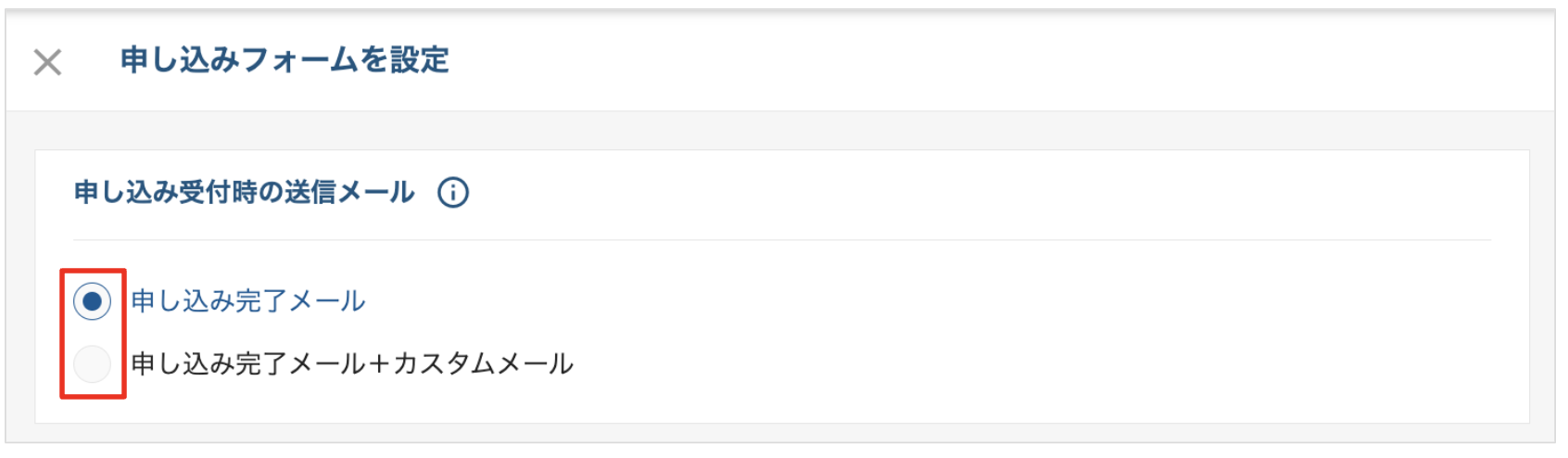
Task: Enable the custom mail option radio
Action: pos(92,363)
